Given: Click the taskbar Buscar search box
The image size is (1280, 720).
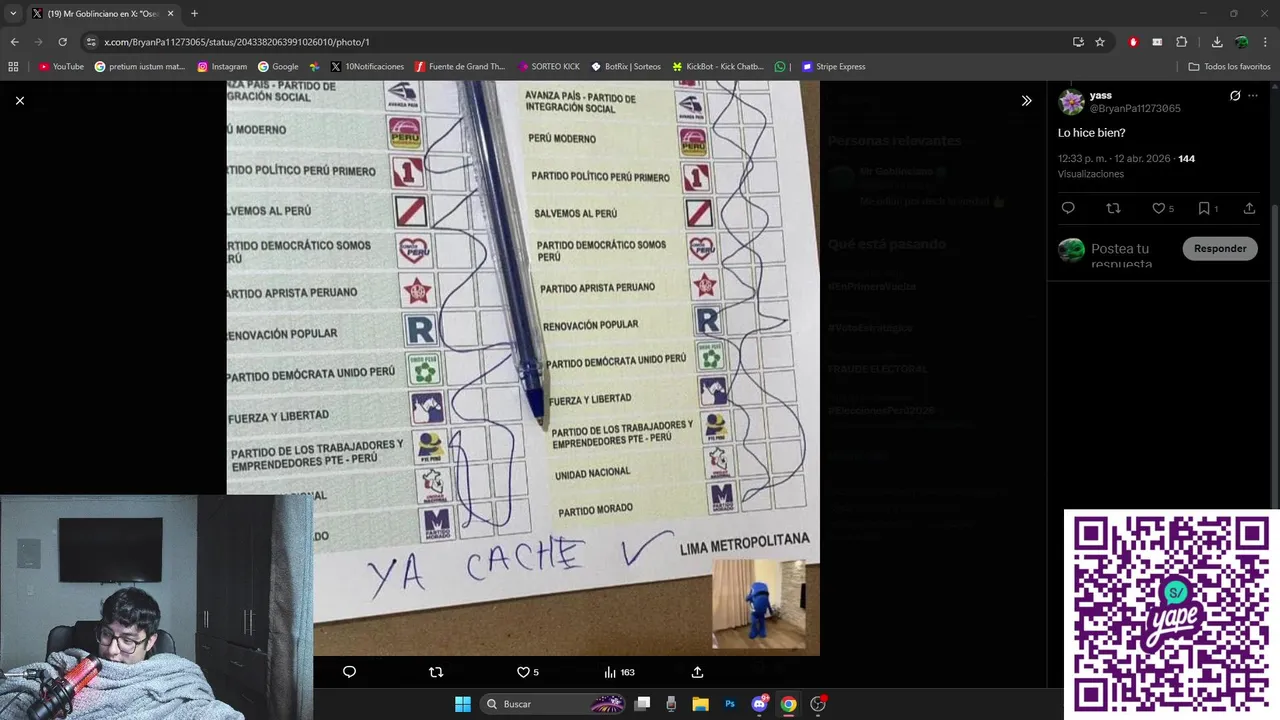Looking at the screenshot, I should (x=553, y=704).
